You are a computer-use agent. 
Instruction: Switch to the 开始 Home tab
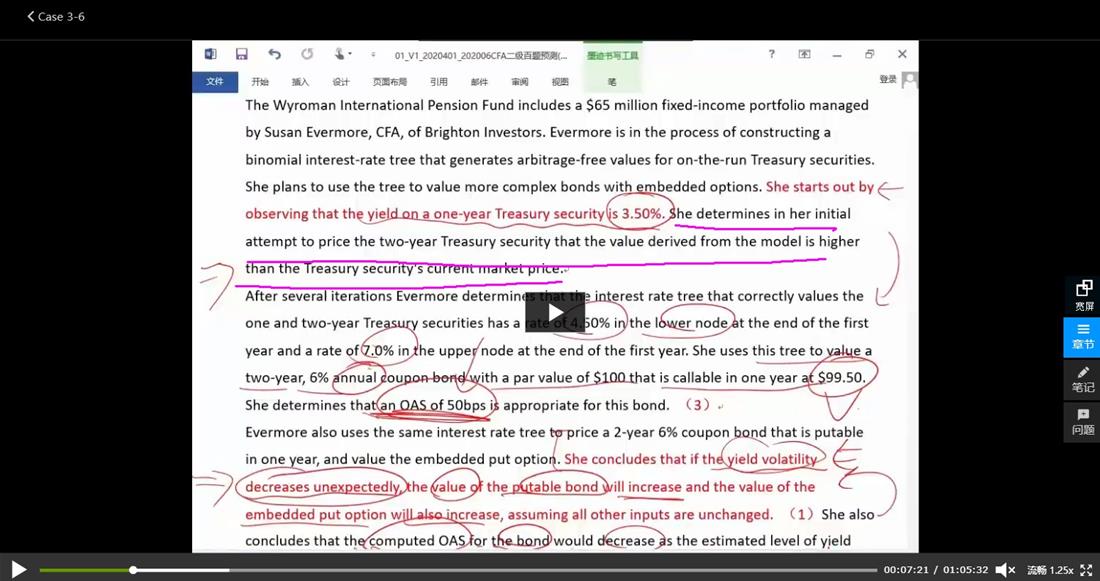tap(260, 82)
